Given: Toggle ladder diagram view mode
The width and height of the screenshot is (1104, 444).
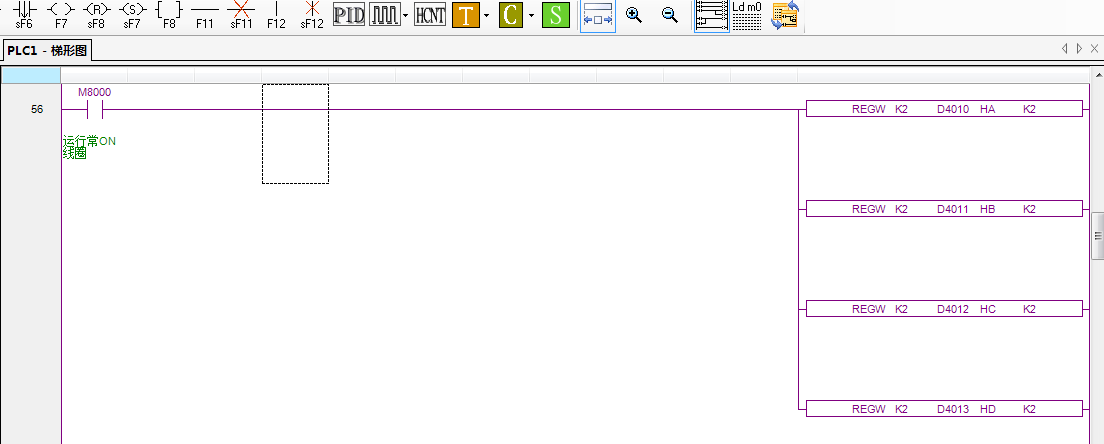Looking at the screenshot, I should pyautogui.click(x=711, y=15).
